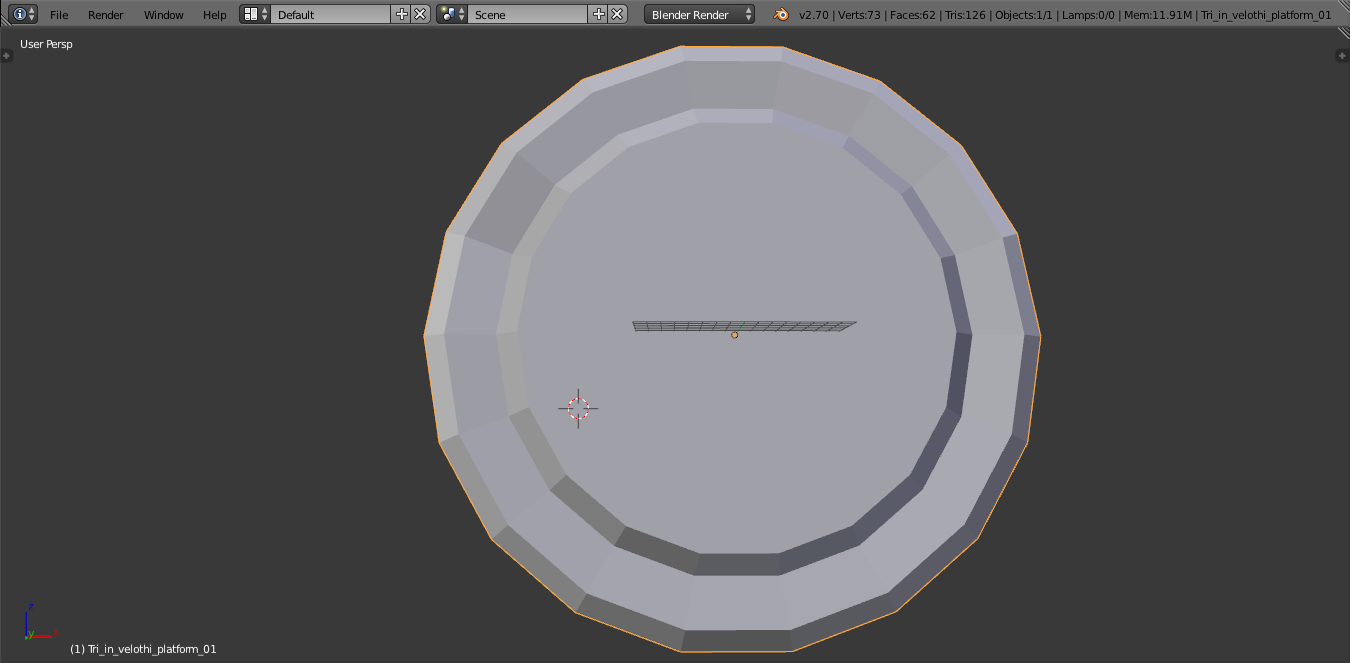
Task: Expand the right properties plus tab
Action: click(1343, 56)
